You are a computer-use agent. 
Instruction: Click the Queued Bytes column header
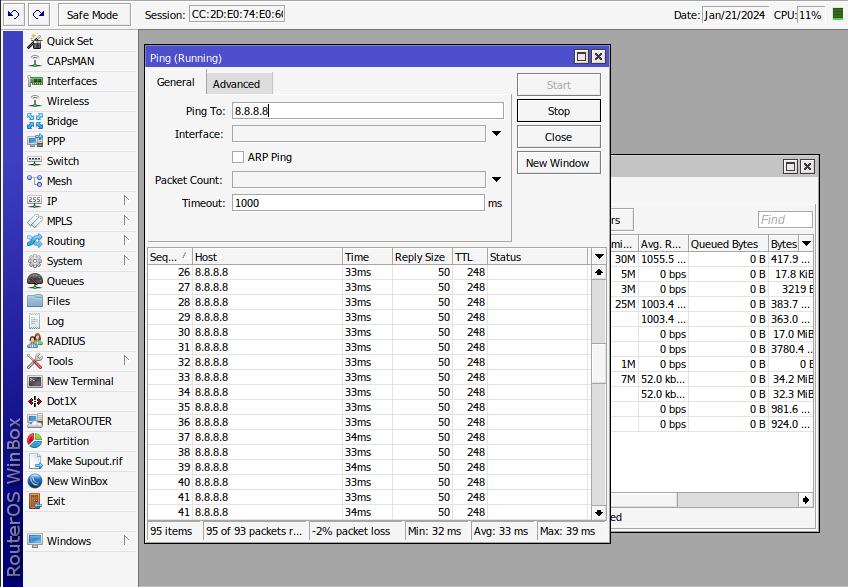[728, 244]
